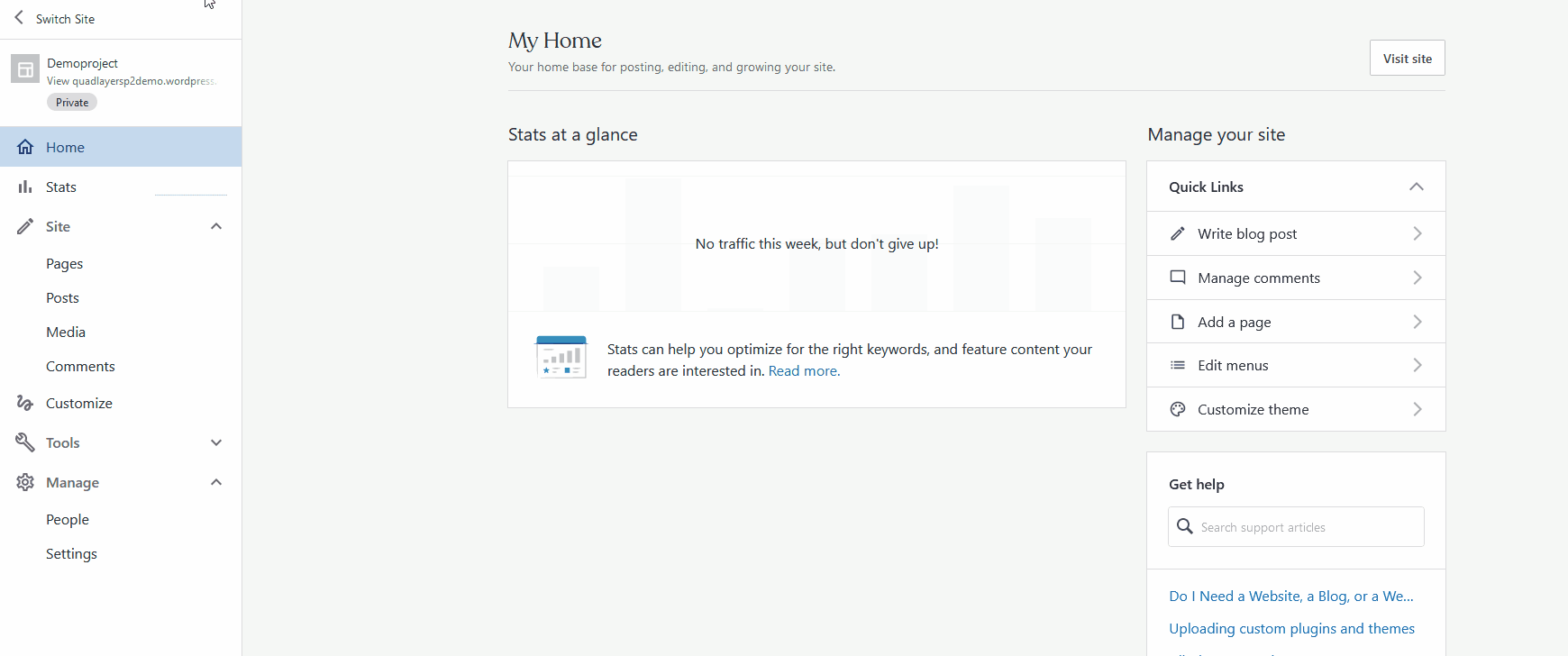1568x656 pixels.
Task: Click the Write blog post chevron
Action: click(1418, 233)
